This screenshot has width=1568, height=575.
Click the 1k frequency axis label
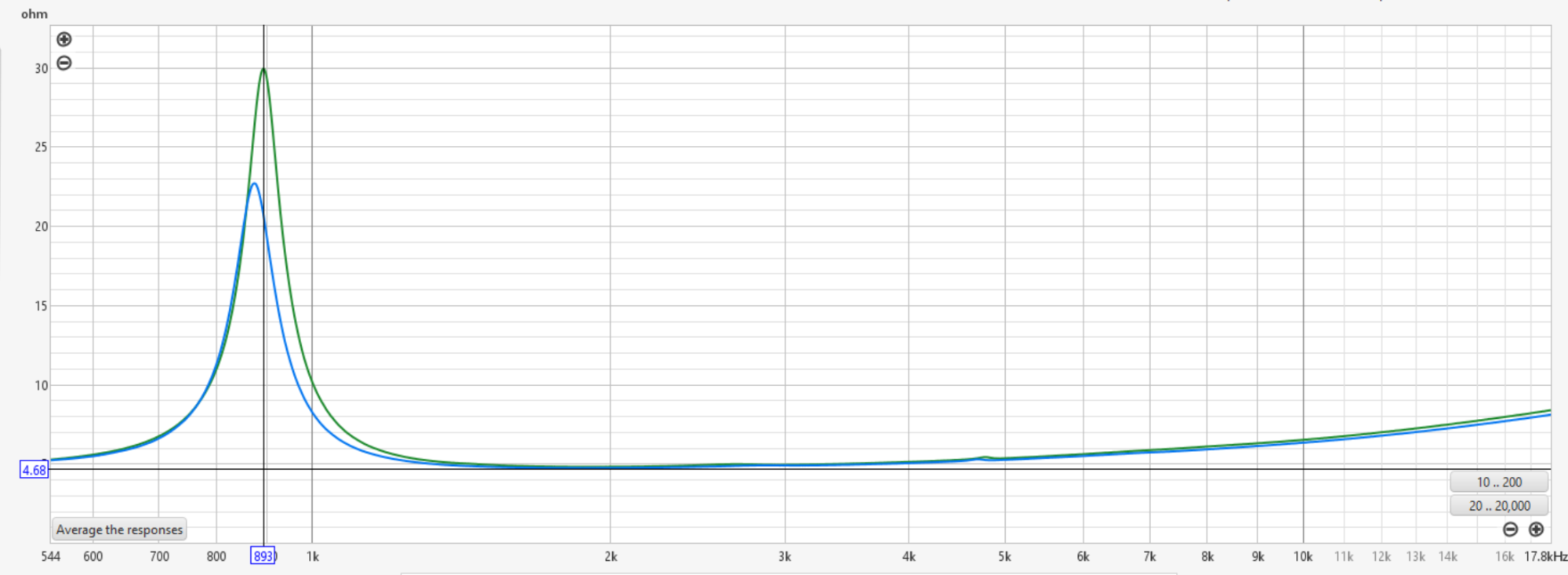click(x=312, y=556)
